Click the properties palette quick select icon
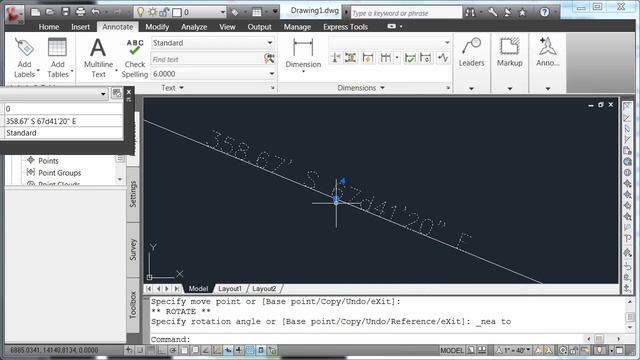Image resolution: width=640 pixels, height=360 pixels. pyautogui.click(x=116, y=93)
